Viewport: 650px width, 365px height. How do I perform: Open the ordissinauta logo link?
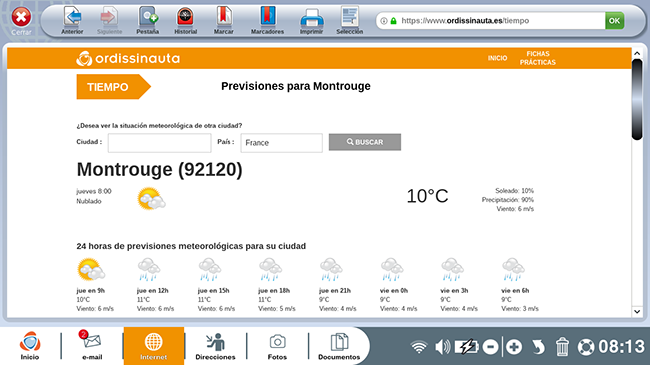point(128,58)
